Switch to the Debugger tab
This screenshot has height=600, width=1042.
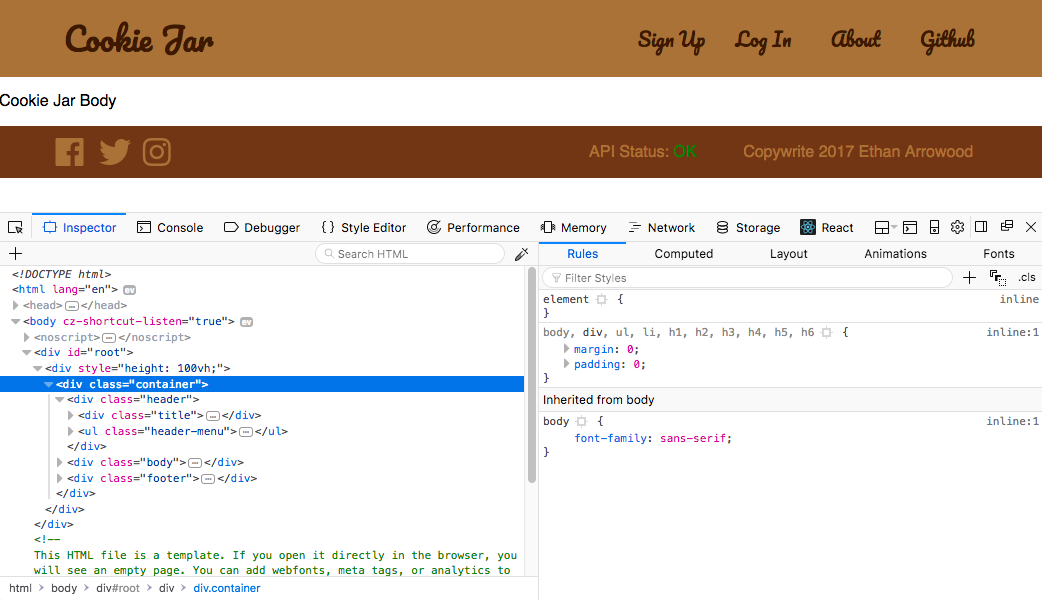[262, 227]
